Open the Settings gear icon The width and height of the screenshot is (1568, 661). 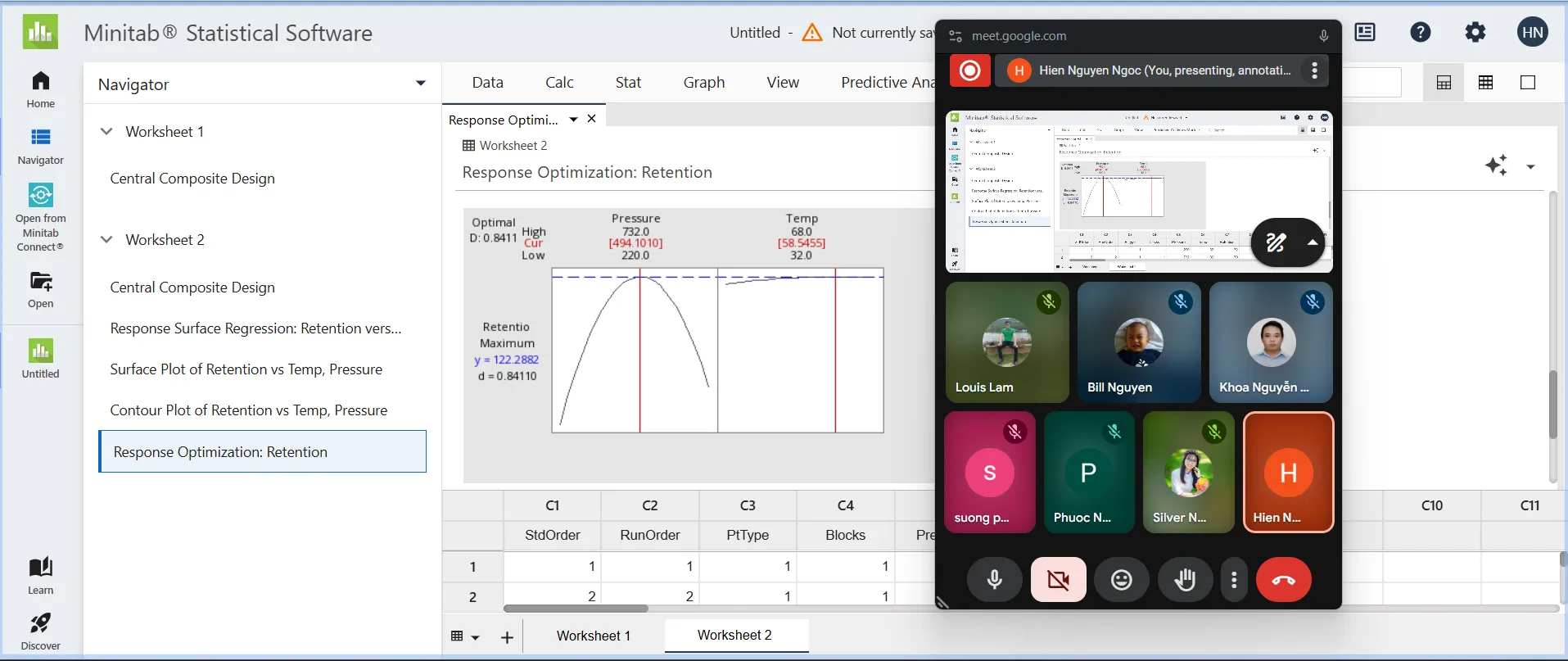point(1475,33)
